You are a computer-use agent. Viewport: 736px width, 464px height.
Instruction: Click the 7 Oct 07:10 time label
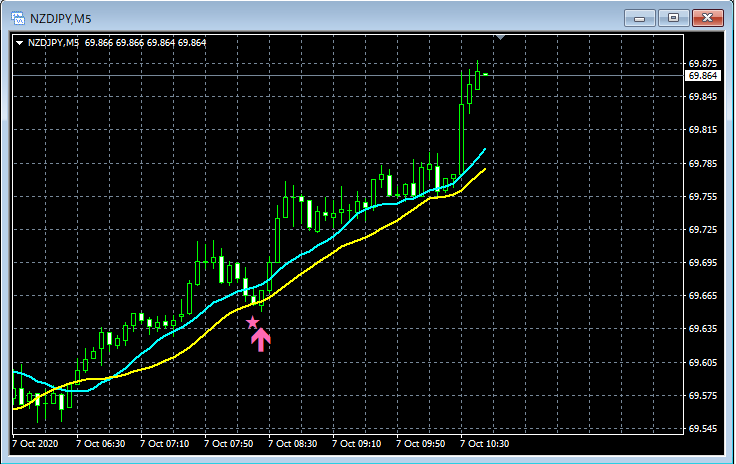(x=165, y=444)
